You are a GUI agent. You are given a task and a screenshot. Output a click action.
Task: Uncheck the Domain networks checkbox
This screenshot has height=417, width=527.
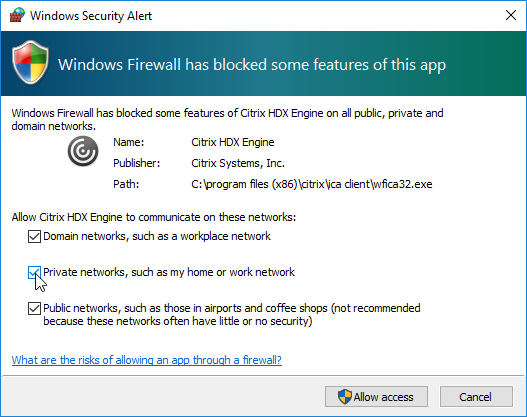(x=34, y=237)
